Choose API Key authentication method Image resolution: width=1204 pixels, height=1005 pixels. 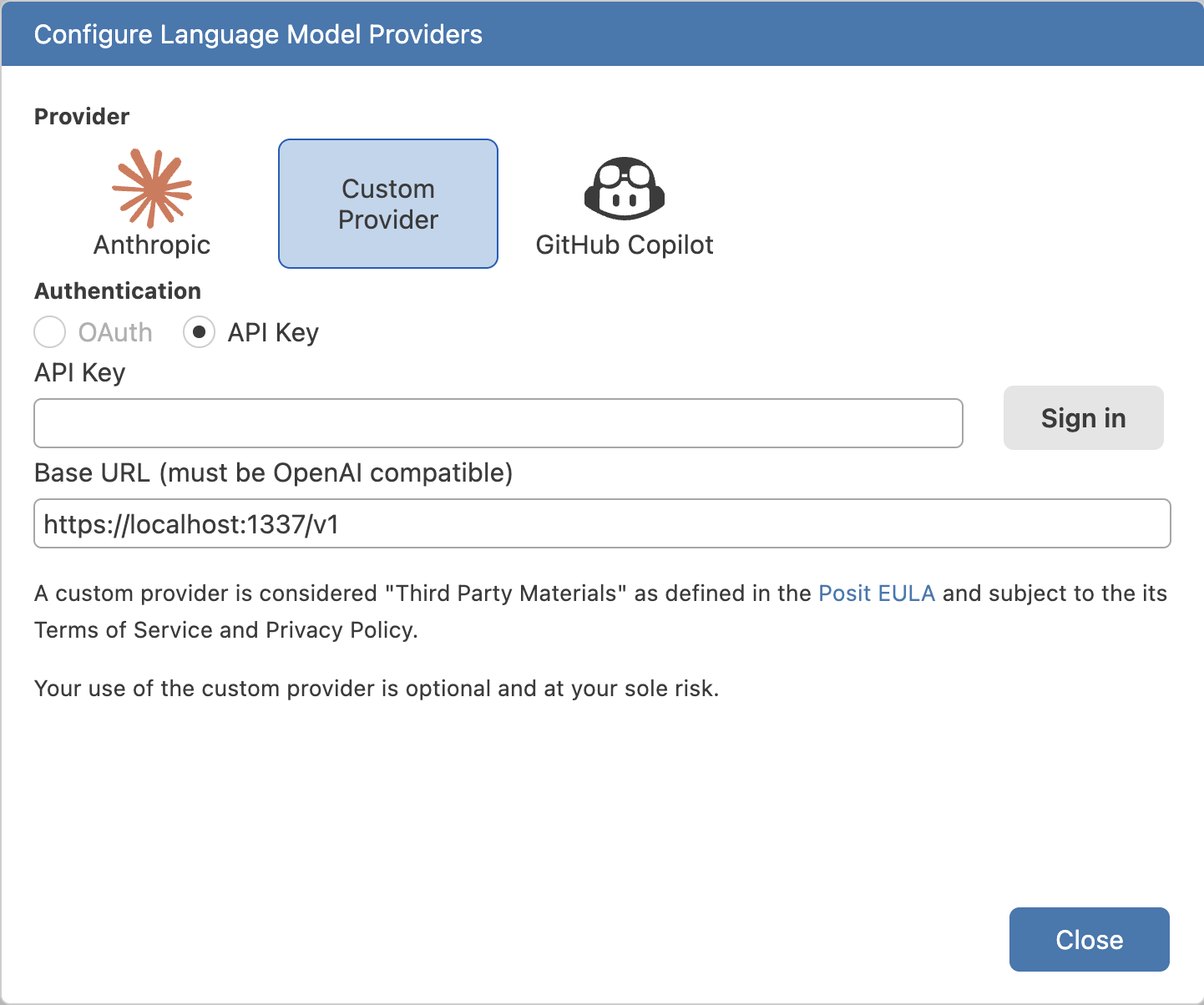click(199, 332)
